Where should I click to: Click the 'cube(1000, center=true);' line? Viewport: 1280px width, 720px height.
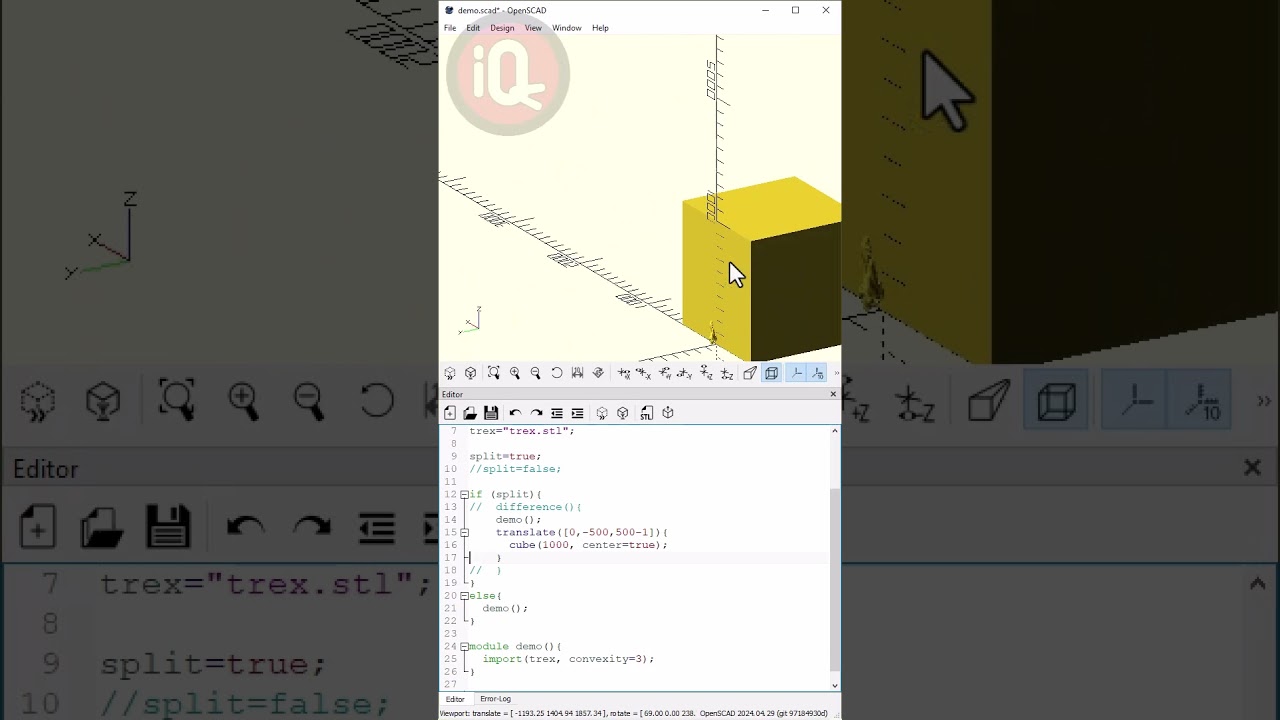[588, 545]
